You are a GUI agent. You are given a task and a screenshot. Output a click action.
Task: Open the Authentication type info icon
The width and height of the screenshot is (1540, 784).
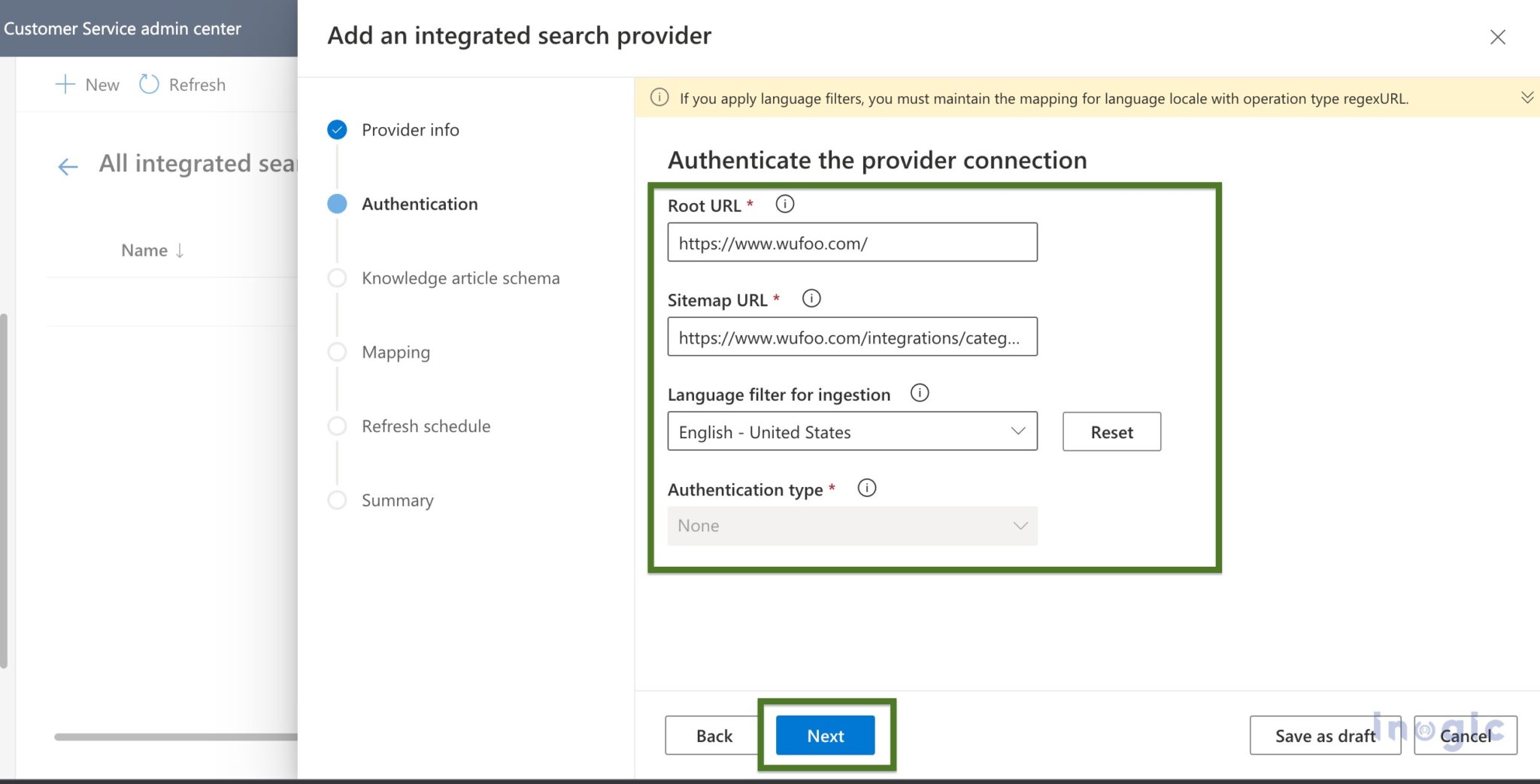[867, 488]
